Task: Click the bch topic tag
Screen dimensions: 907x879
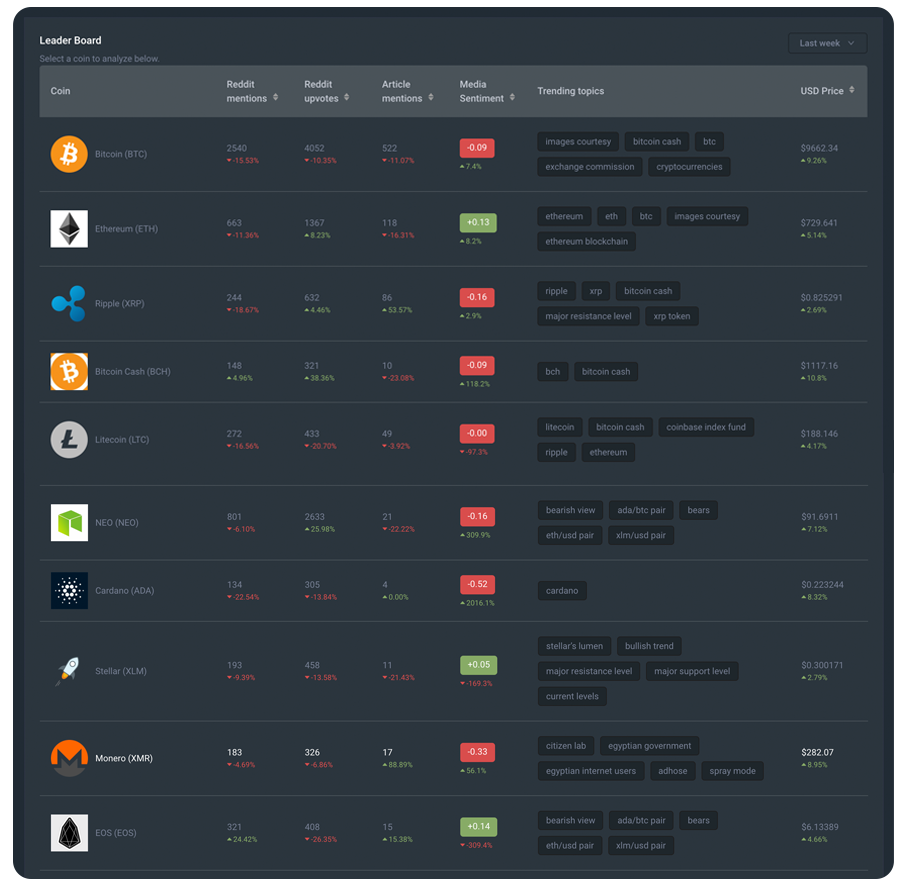Action: coord(552,372)
